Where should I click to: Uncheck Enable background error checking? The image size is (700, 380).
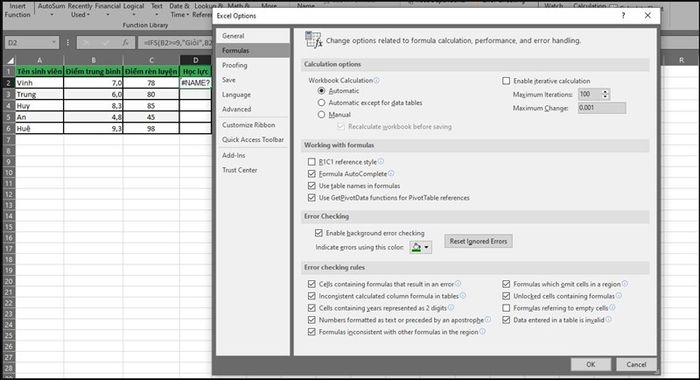coord(318,233)
